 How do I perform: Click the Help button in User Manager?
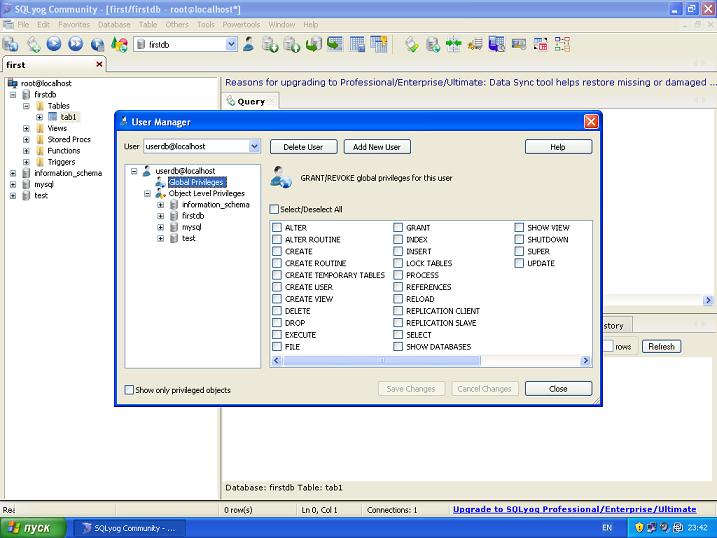click(558, 147)
